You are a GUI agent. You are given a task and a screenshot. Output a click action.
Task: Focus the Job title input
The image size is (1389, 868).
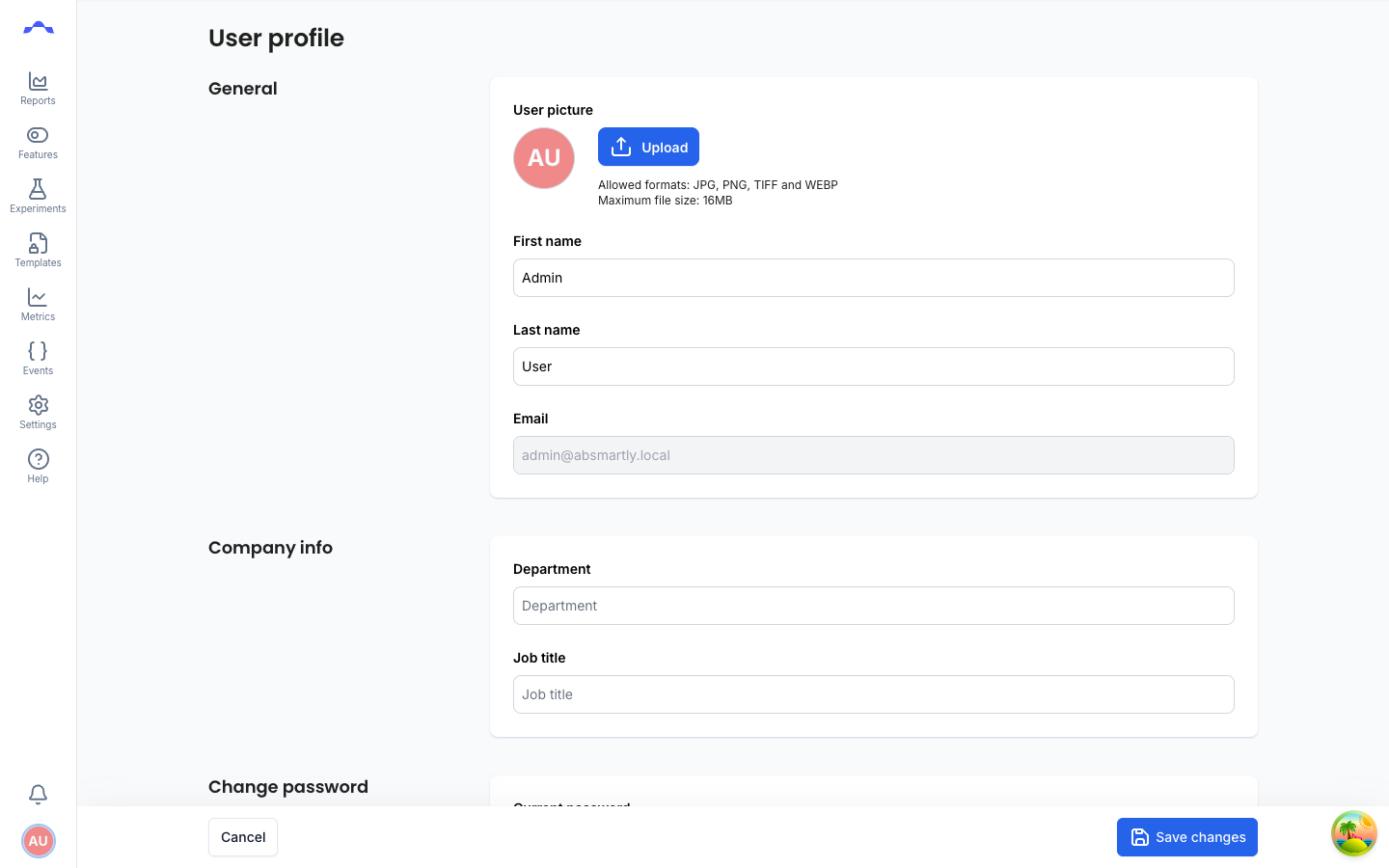[x=874, y=694]
